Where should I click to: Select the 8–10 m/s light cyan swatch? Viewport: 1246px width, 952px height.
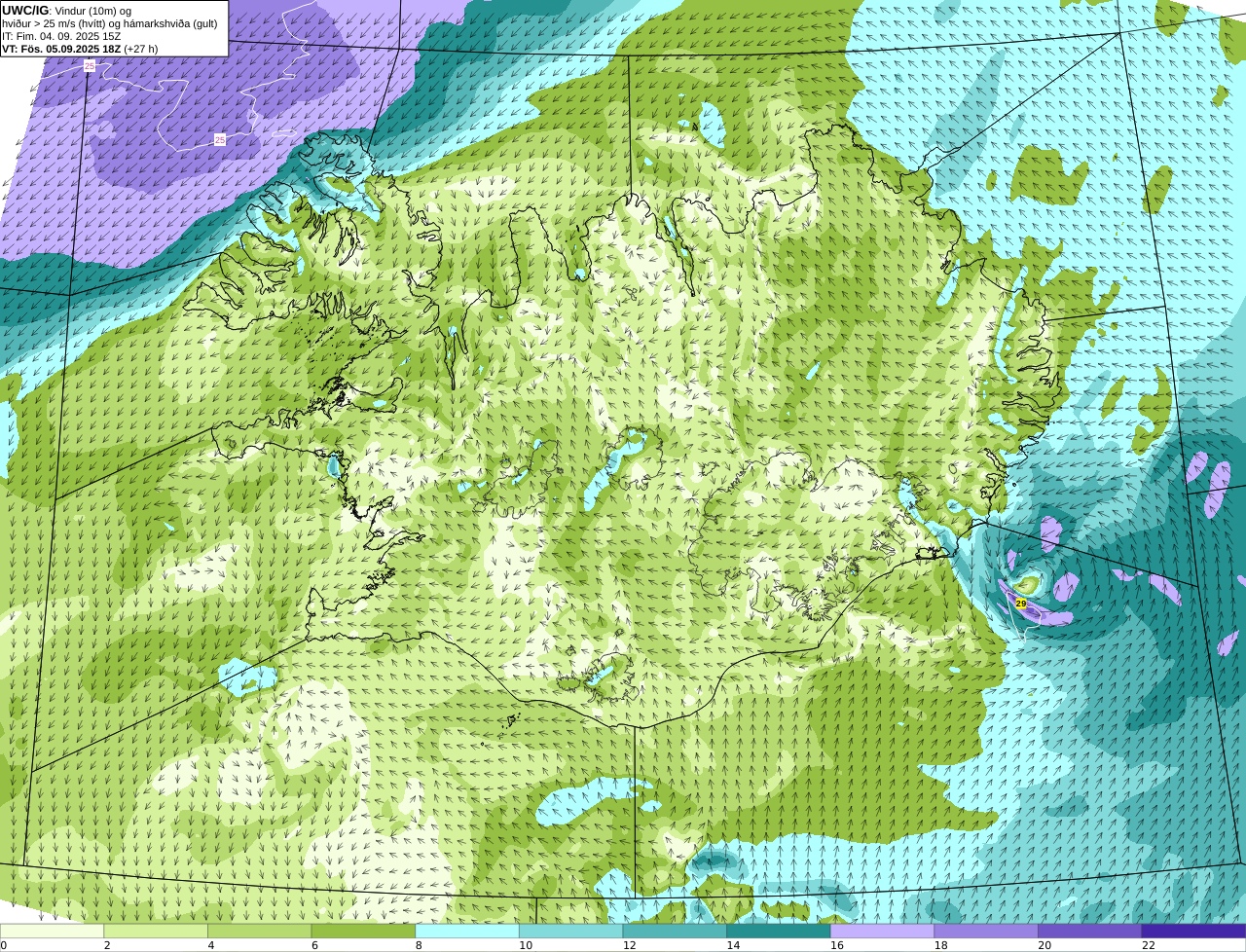click(x=467, y=931)
